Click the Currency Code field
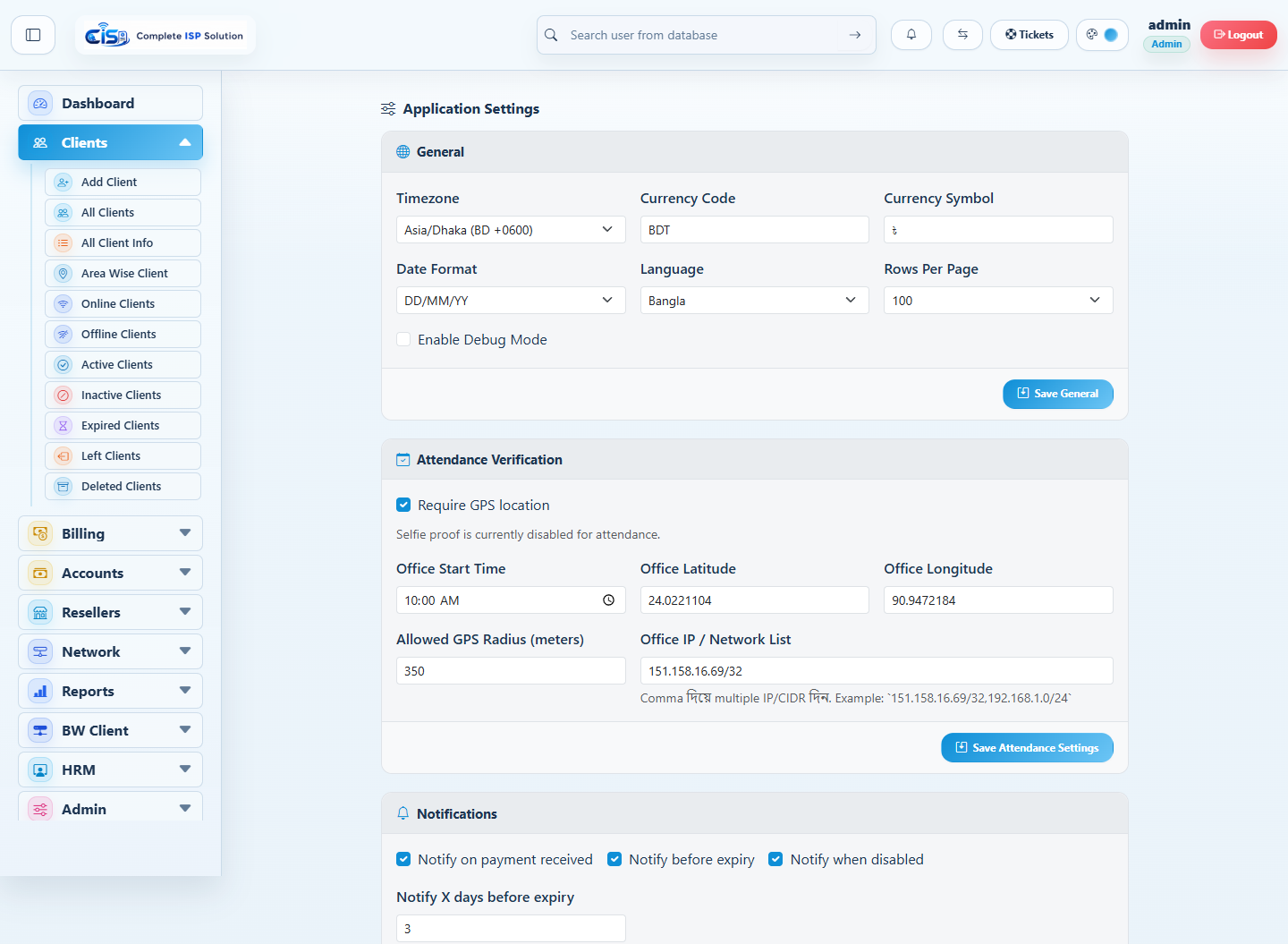 click(755, 229)
